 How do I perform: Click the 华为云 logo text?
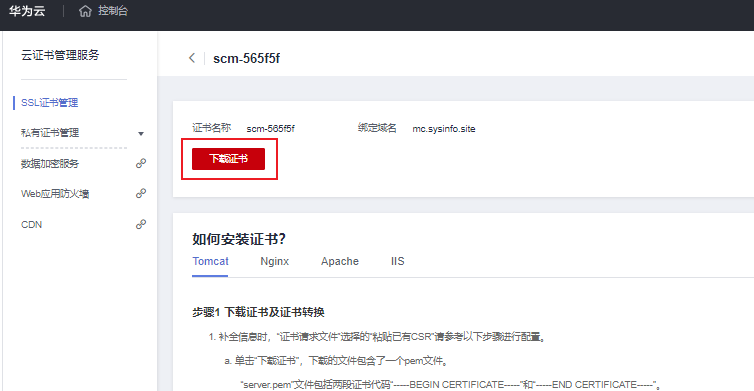click(x=27, y=11)
